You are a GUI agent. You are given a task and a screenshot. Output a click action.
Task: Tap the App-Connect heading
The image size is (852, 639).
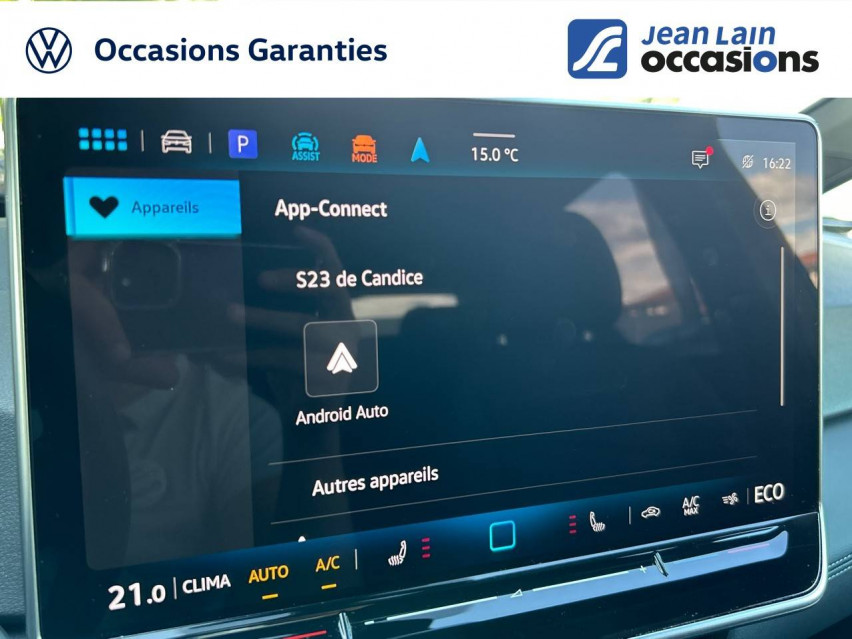[x=330, y=209]
